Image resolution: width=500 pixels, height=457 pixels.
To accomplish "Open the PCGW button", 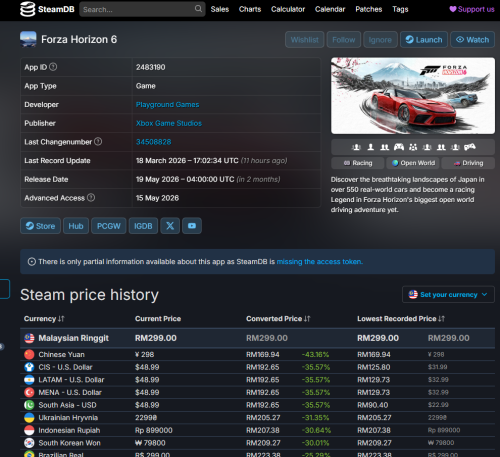I will tap(109, 226).
